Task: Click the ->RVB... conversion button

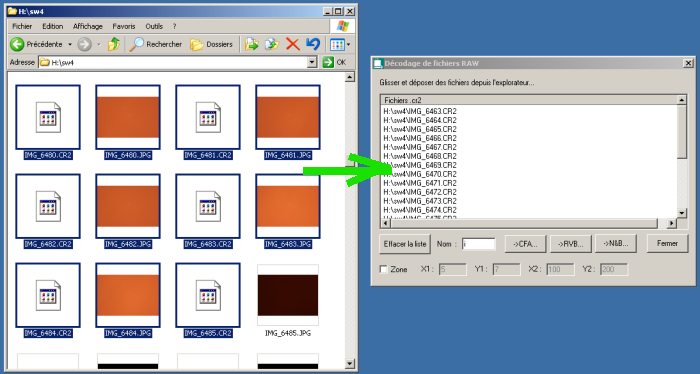Action: pyautogui.click(x=571, y=244)
